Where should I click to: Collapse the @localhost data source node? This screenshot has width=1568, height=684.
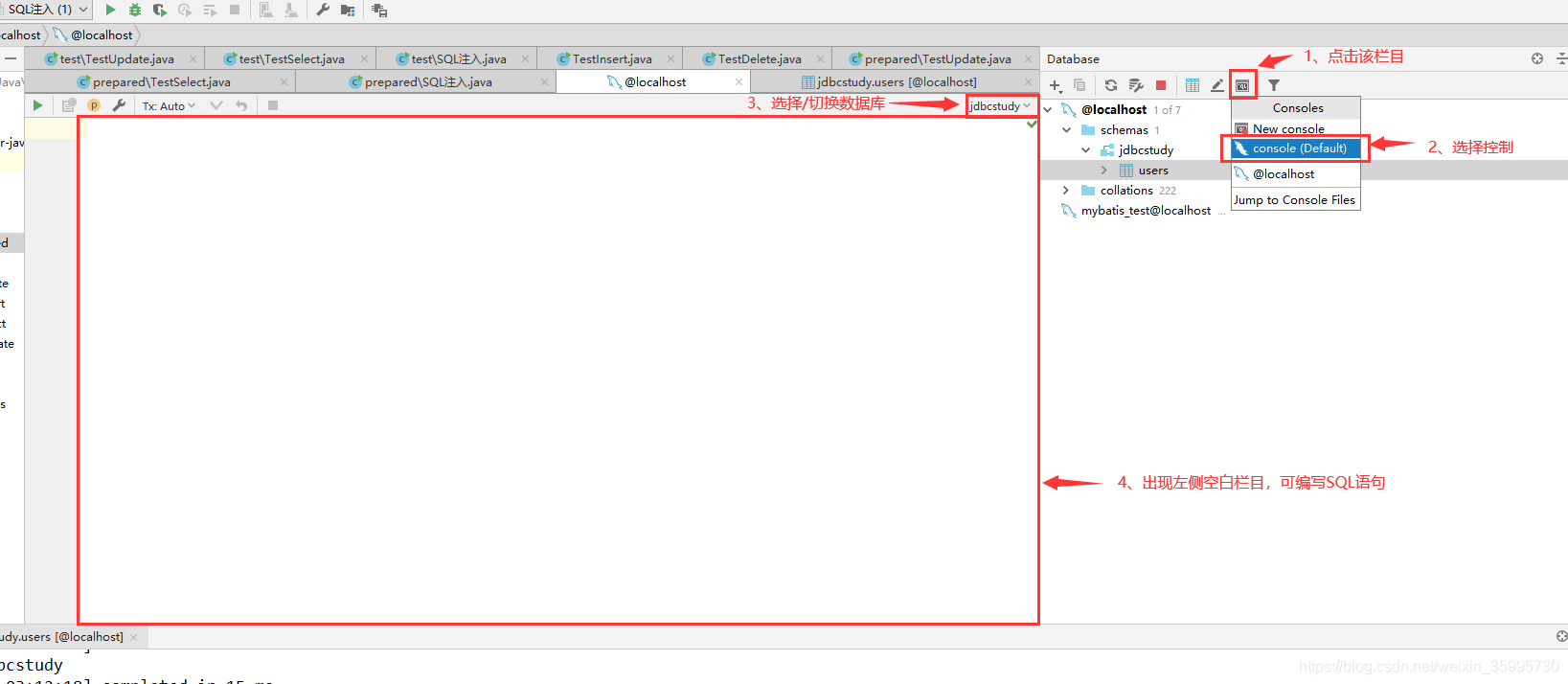(x=1048, y=109)
